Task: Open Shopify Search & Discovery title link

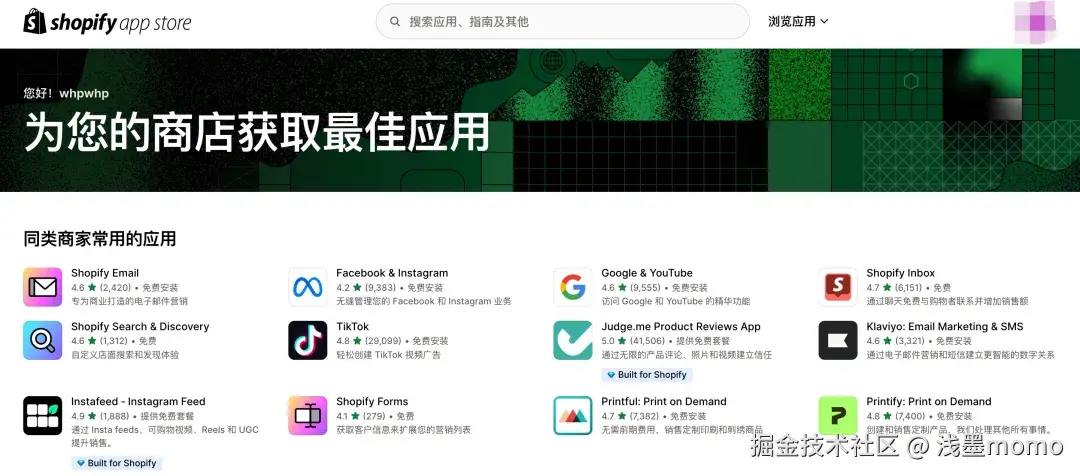Action: click(x=140, y=327)
